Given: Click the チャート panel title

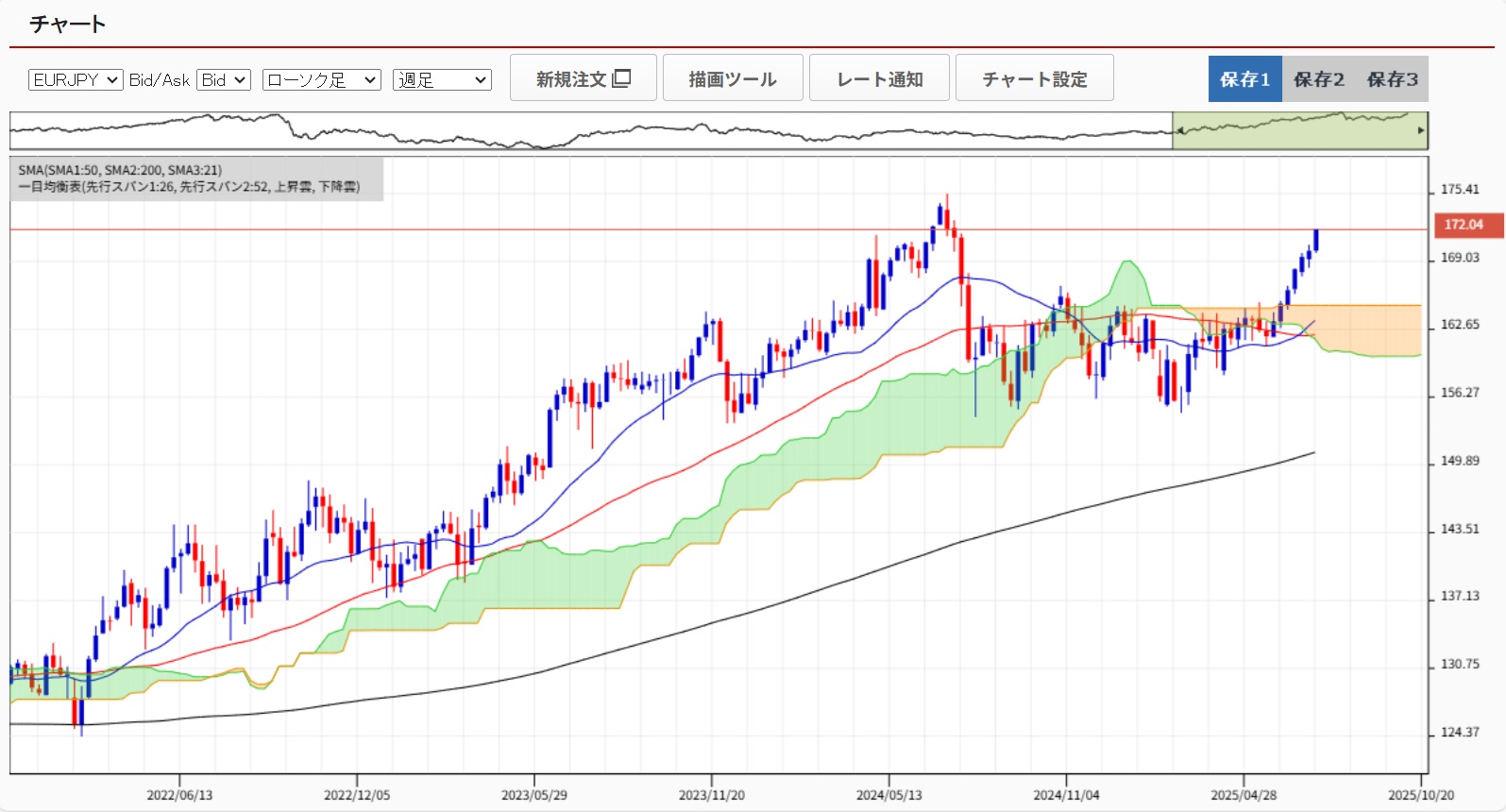Looking at the screenshot, I should click(x=67, y=24).
